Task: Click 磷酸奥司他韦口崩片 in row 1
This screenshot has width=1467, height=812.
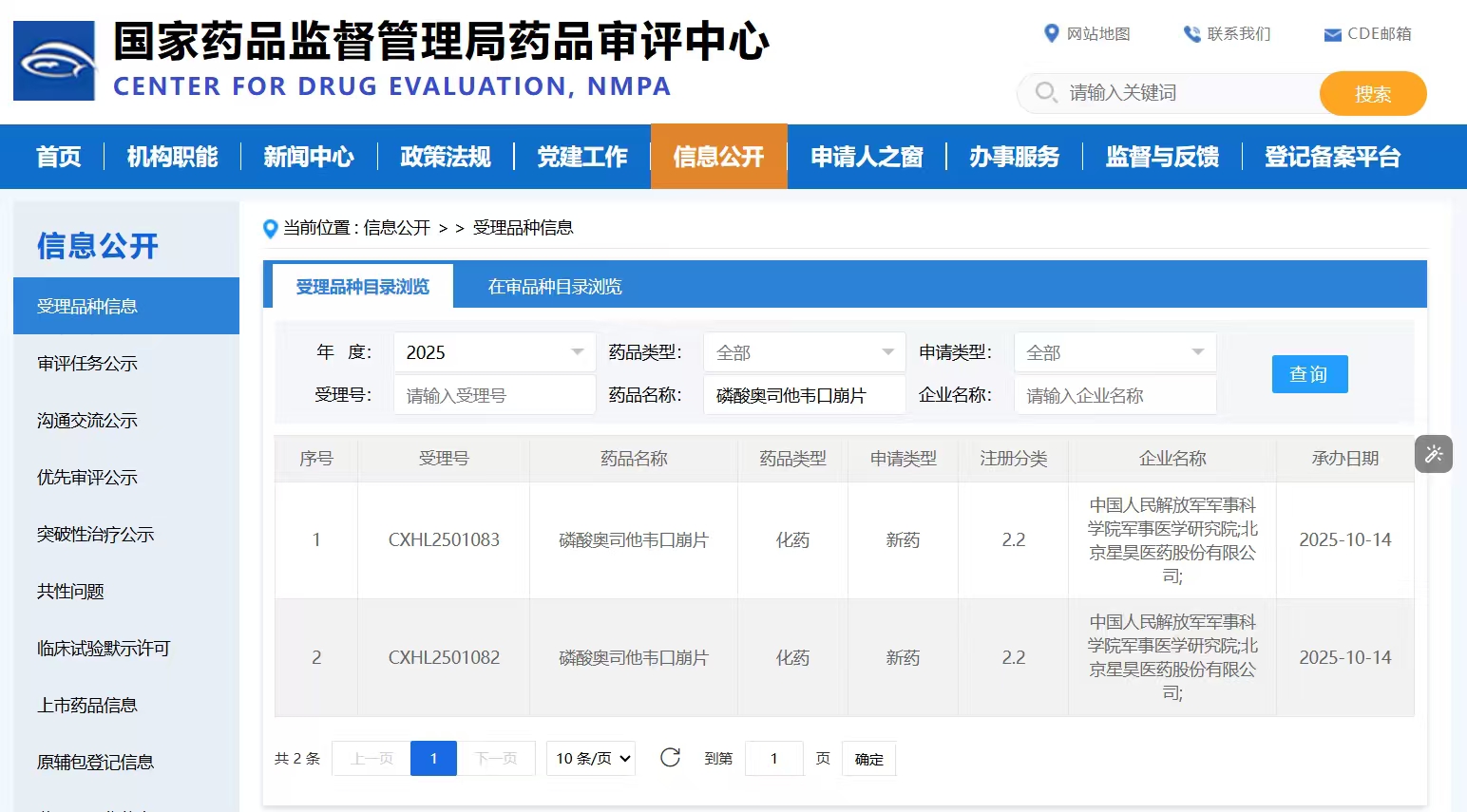Action: click(634, 539)
